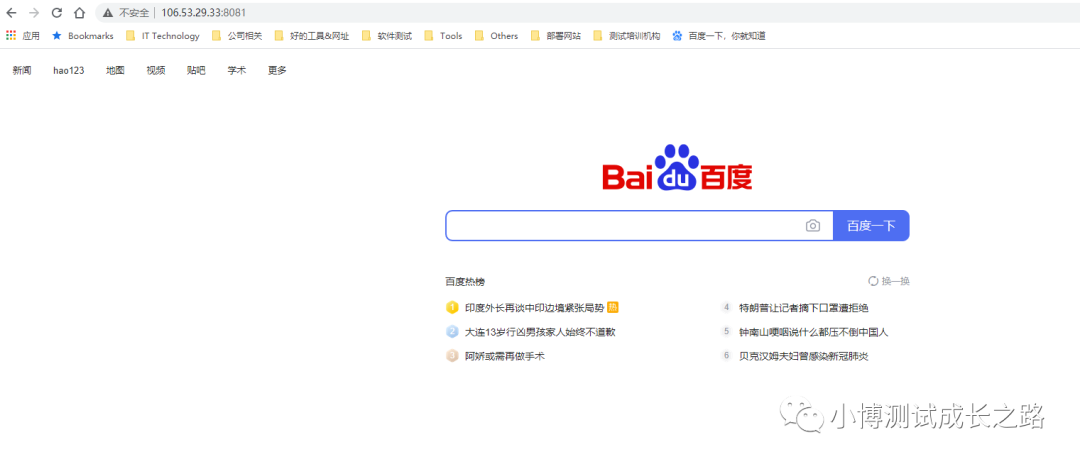The width and height of the screenshot is (1080, 464).
Task: Click the rank 6 number badge
Action: (726, 356)
